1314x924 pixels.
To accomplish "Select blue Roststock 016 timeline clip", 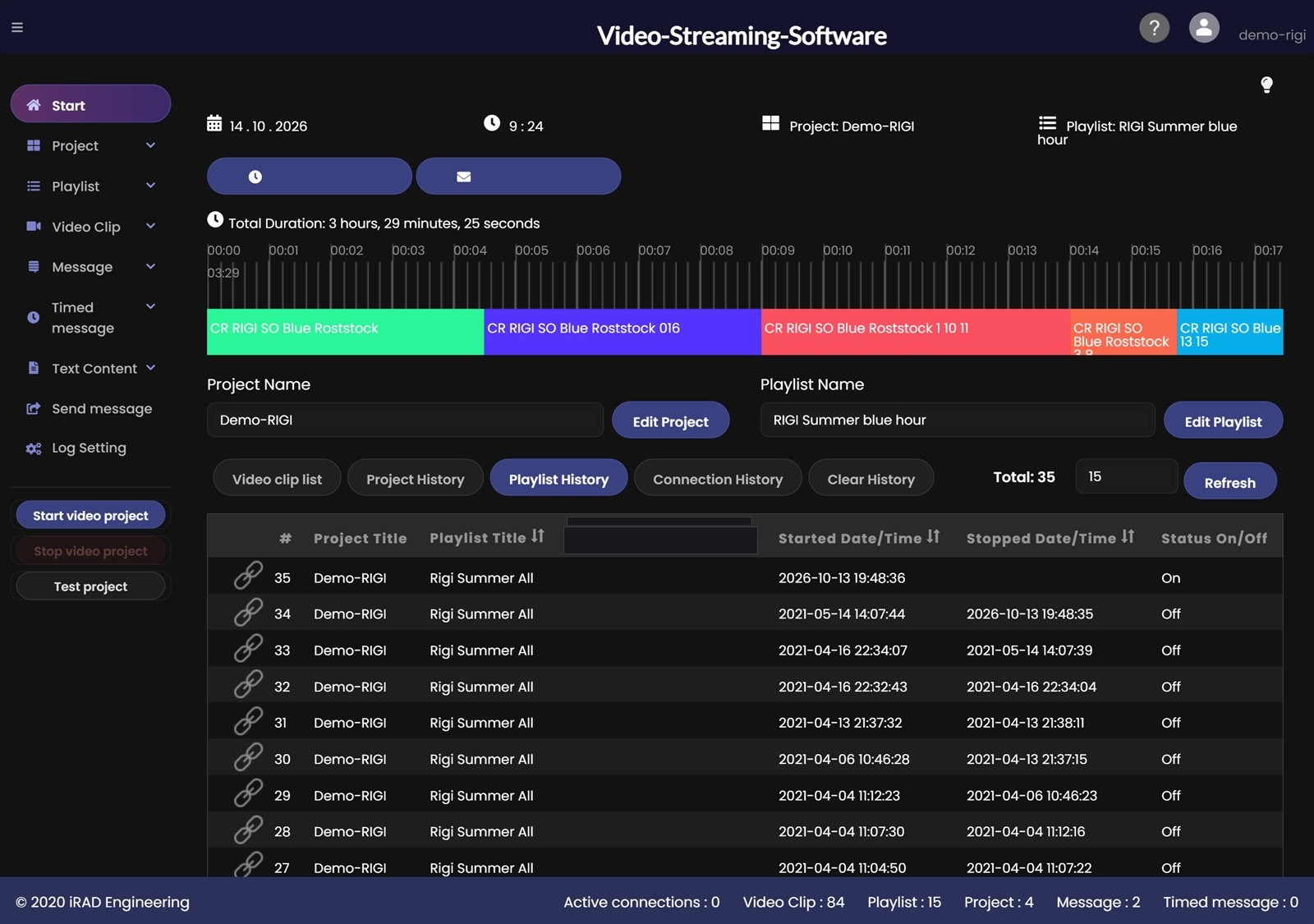I will (x=623, y=332).
